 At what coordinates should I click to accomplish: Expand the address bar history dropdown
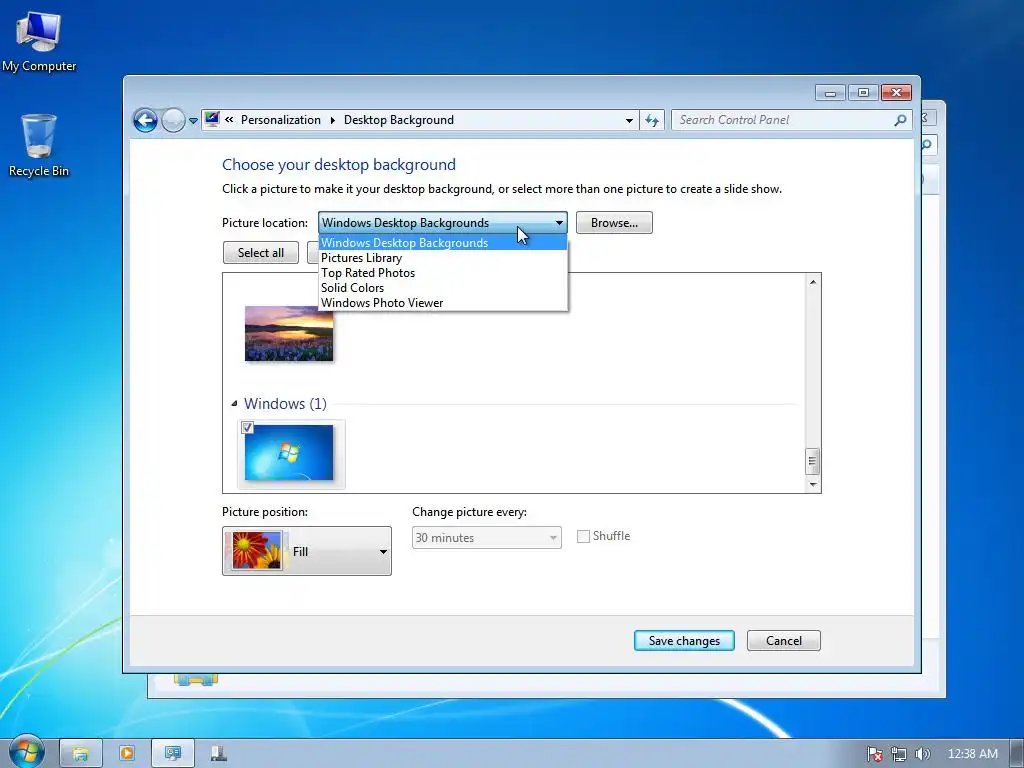click(x=629, y=120)
